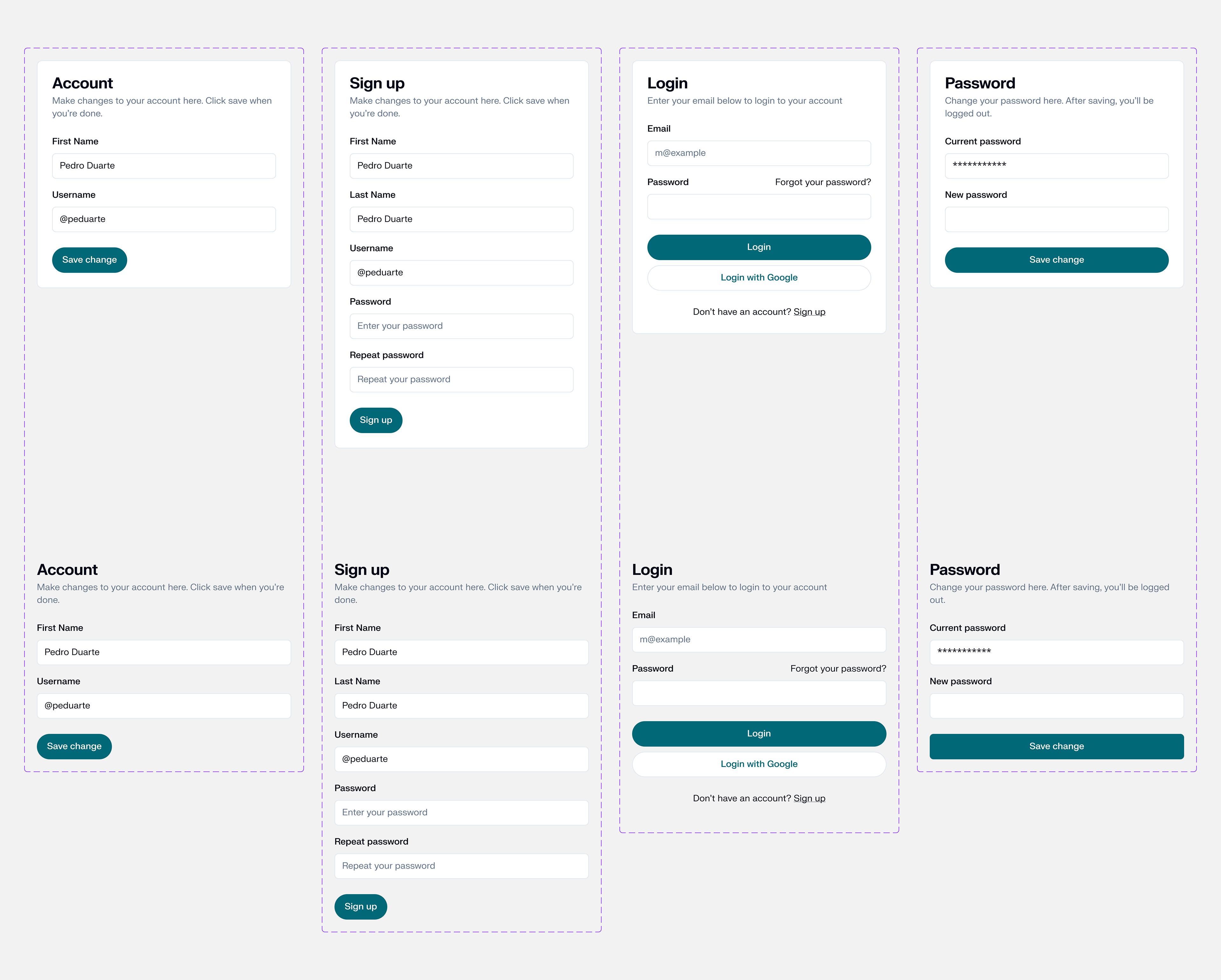Click 'Repeat your password' field in the upper Sign up card
Viewport: 1221px width, 980px height.
(x=461, y=380)
